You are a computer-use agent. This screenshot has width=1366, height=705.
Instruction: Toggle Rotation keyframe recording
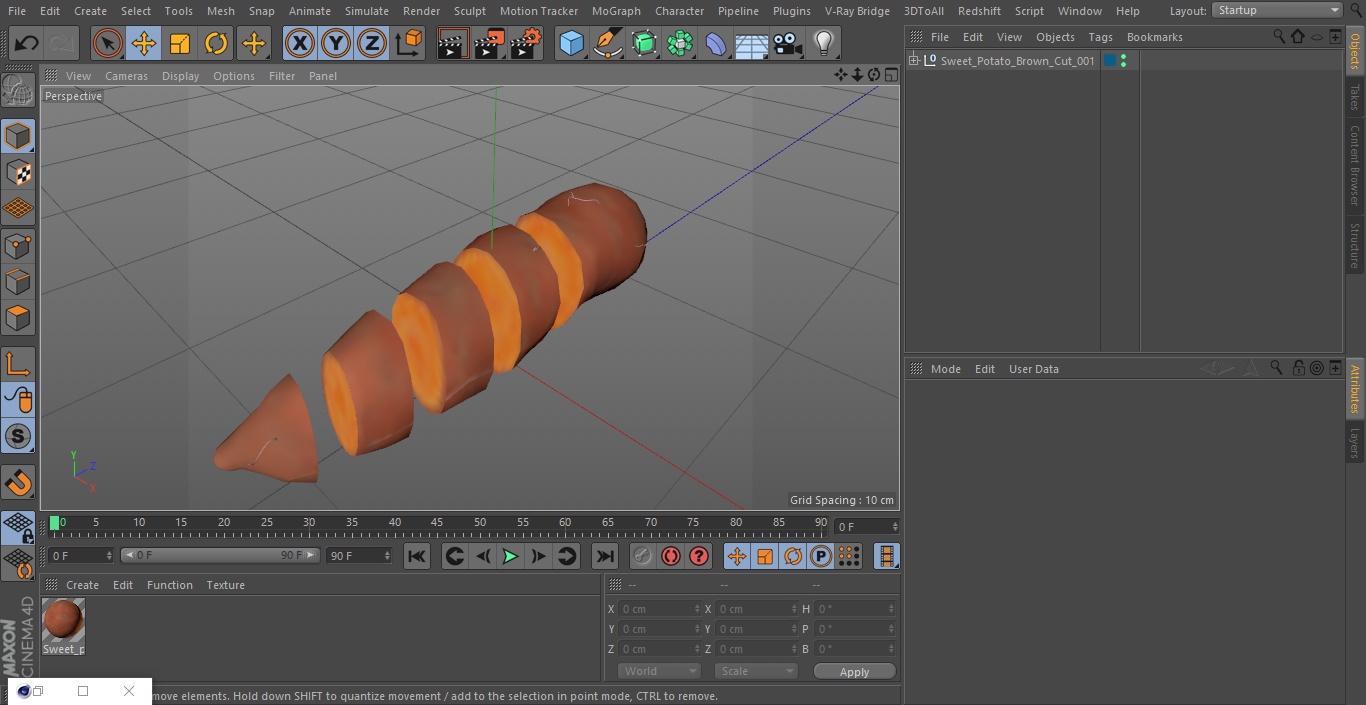tap(793, 556)
